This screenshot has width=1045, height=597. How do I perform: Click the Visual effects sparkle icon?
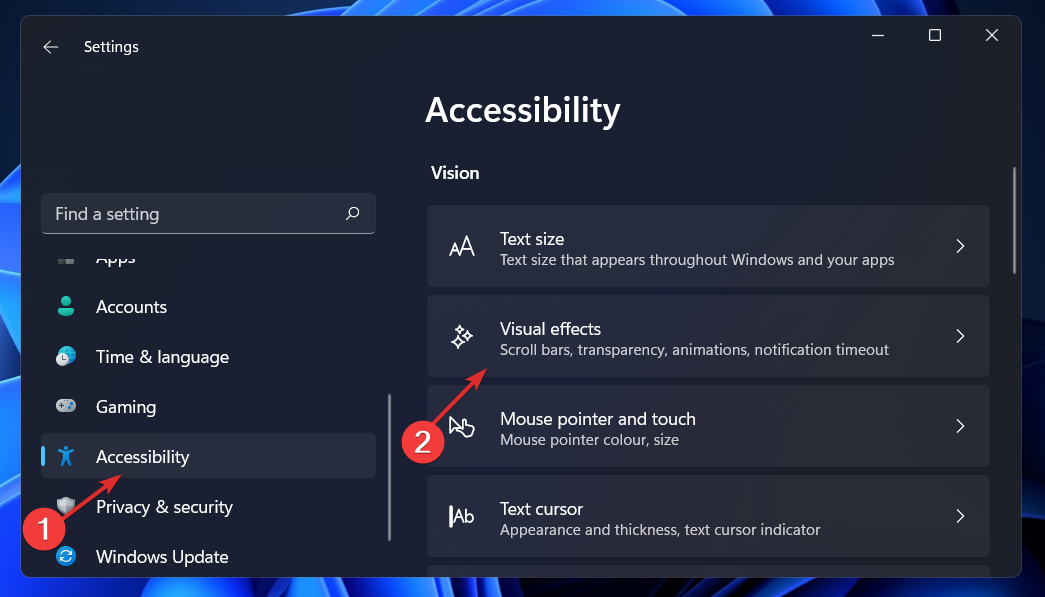pyautogui.click(x=462, y=336)
